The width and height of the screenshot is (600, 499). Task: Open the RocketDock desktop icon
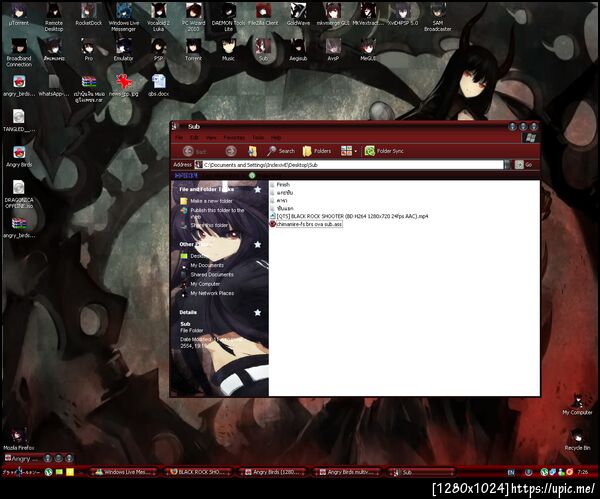tap(89, 15)
